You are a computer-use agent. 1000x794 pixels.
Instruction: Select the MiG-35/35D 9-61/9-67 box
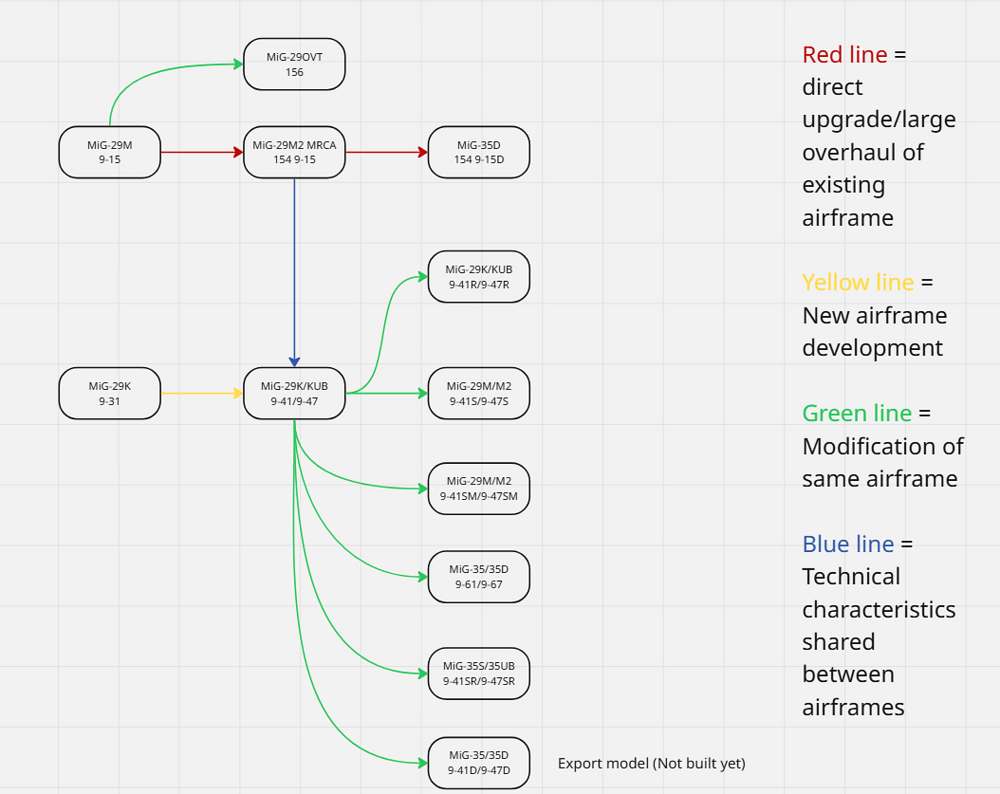(x=479, y=577)
